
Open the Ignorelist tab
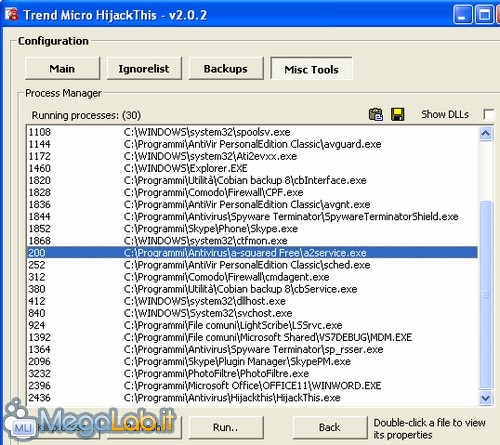click(144, 68)
